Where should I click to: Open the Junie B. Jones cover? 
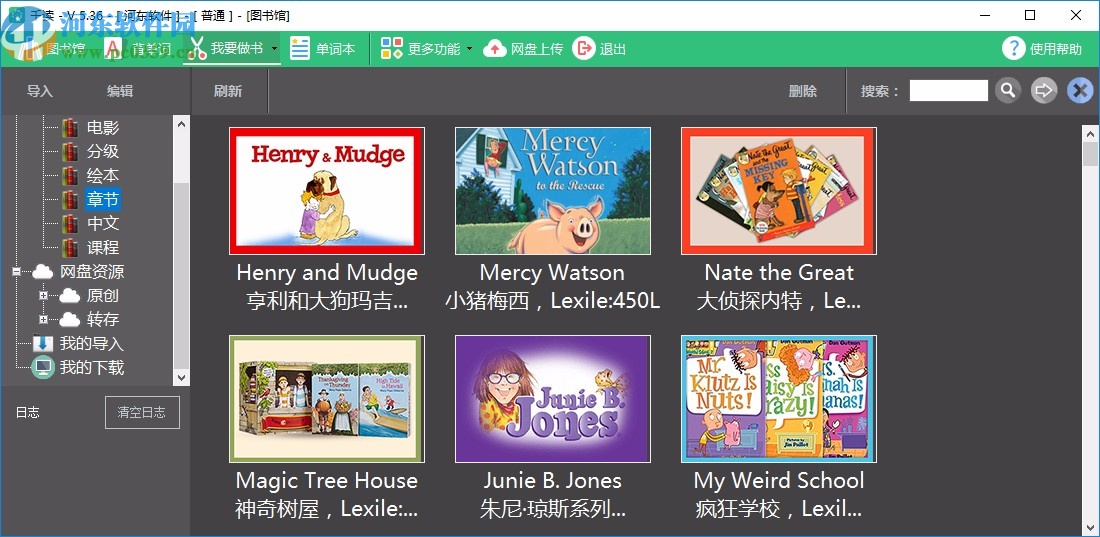(x=553, y=399)
